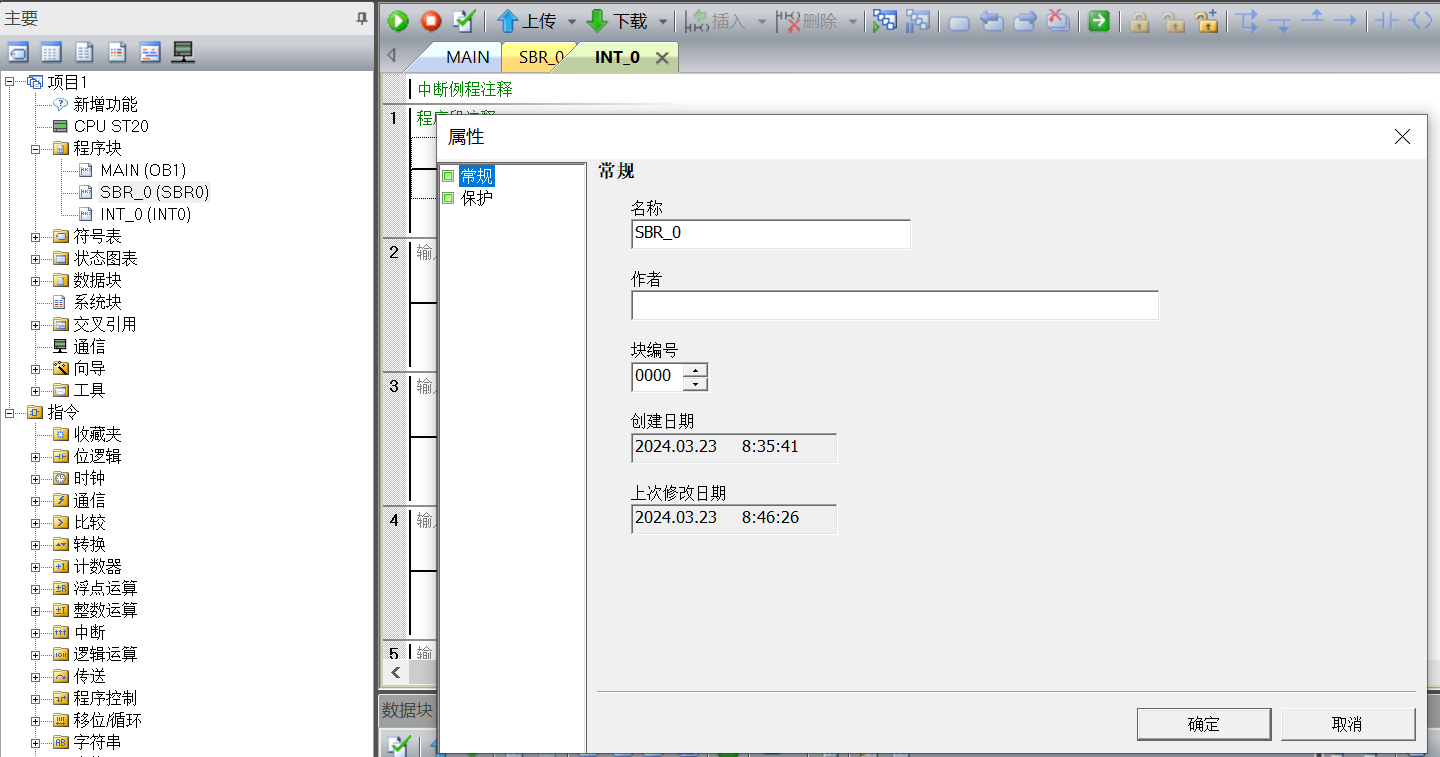Pin the 主要 panel with pushpin icon
This screenshot has height=757, width=1440.
[x=361, y=19]
